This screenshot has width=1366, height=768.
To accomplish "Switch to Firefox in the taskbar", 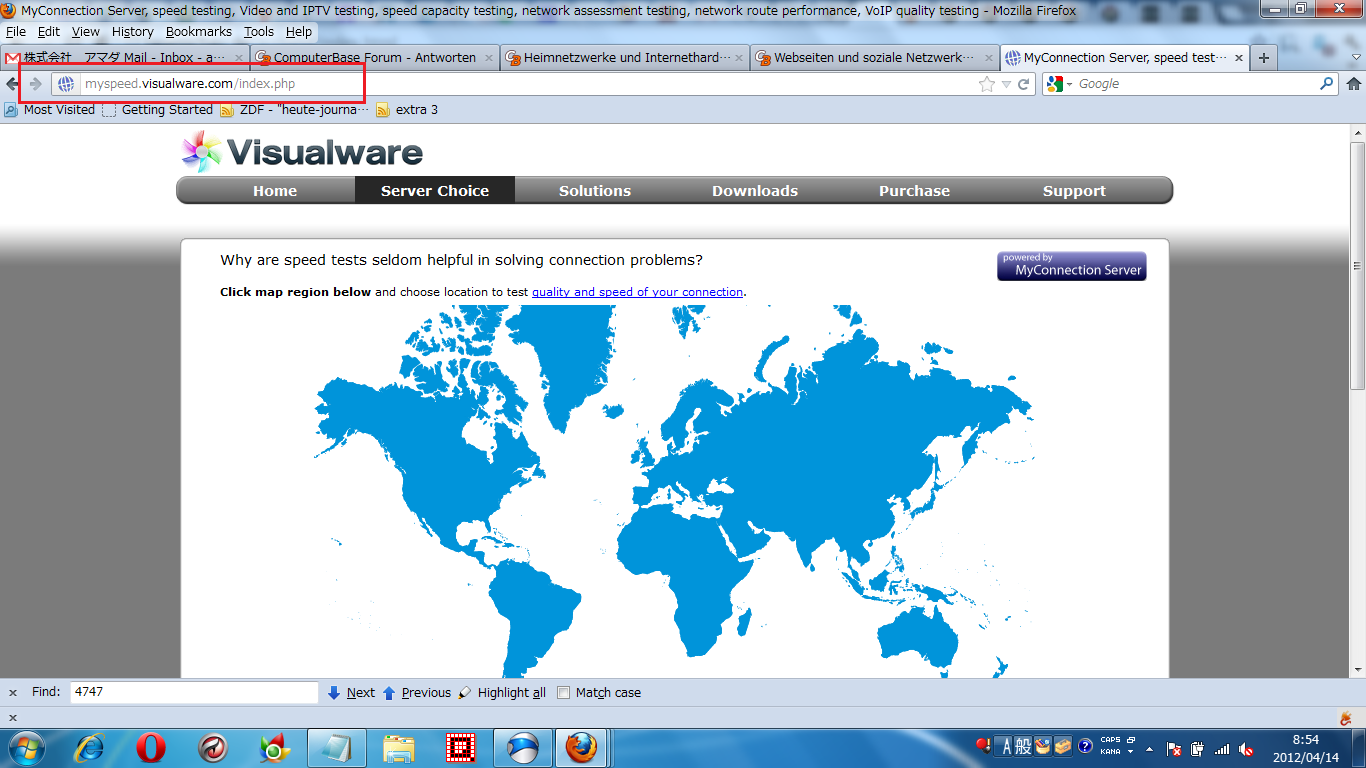I will [580, 748].
